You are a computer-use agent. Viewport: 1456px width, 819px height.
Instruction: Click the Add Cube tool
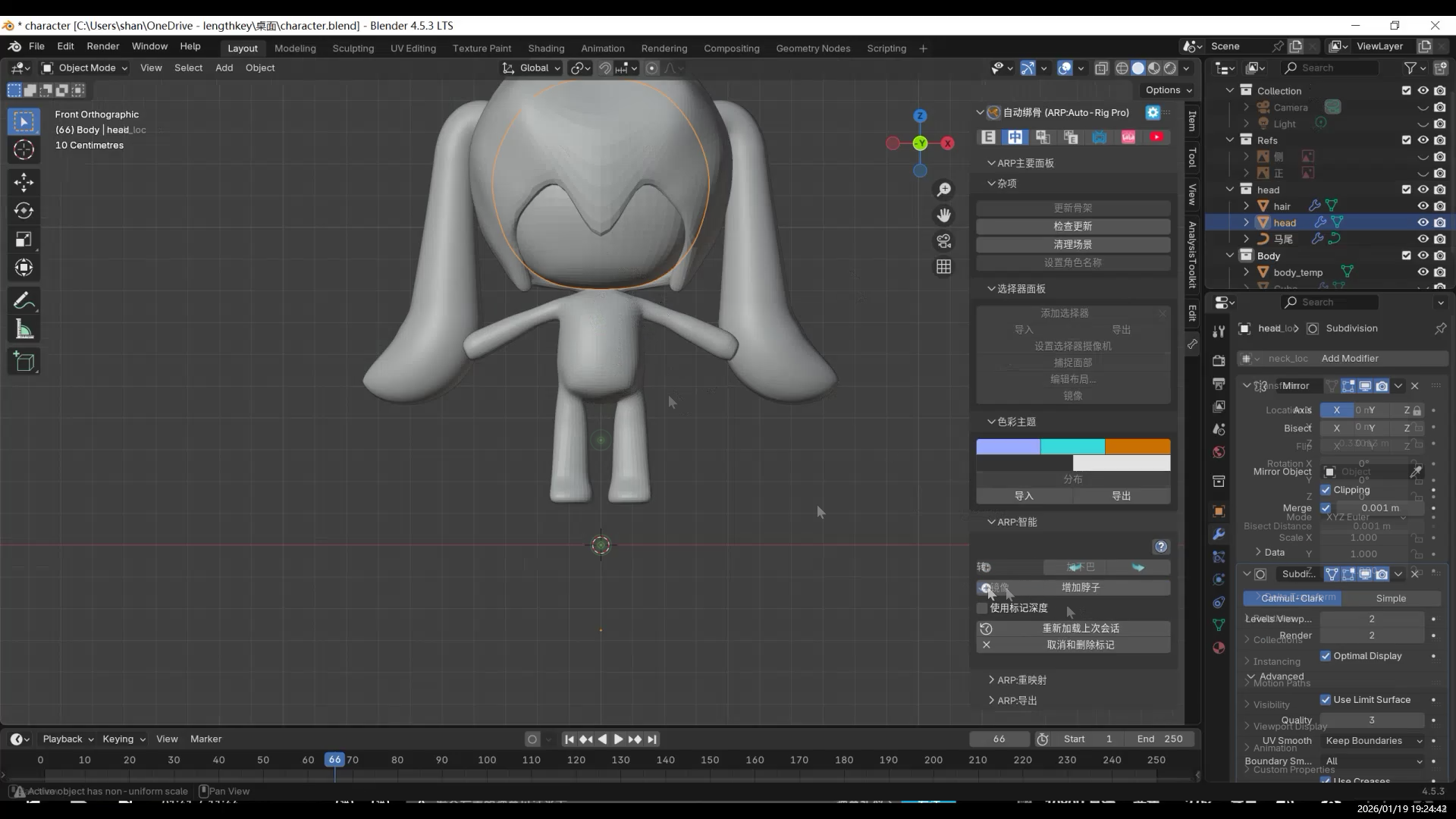click(x=24, y=362)
